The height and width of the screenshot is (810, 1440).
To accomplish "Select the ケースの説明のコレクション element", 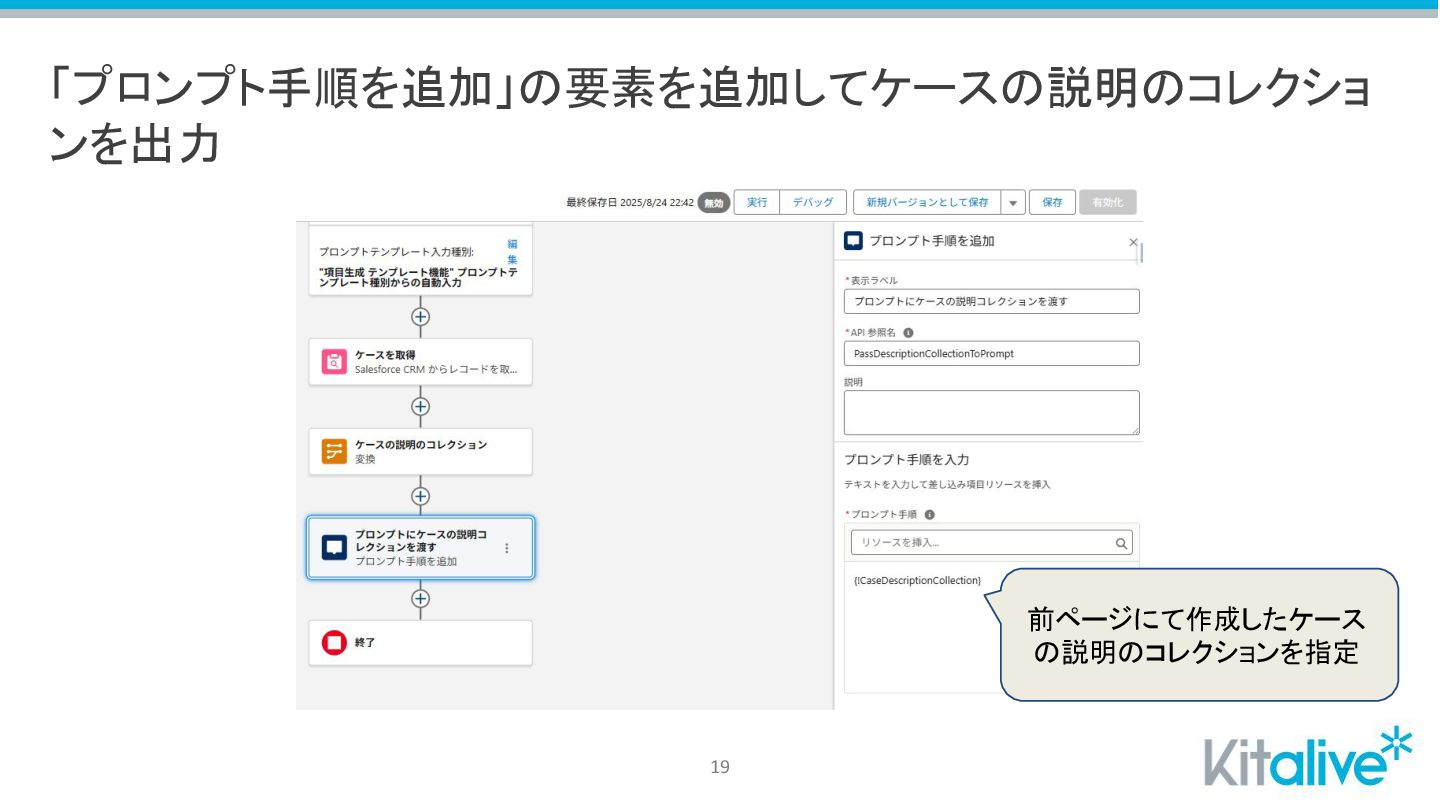I will pyautogui.click(x=420, y=451).
